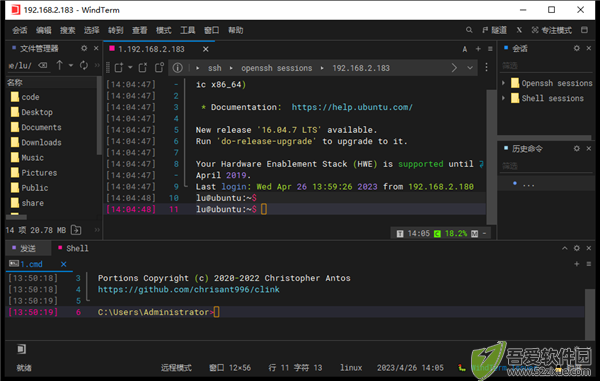Screen dimensions: 600x381
Task: Show session info via the circled i icon
Action: point(178,68)
